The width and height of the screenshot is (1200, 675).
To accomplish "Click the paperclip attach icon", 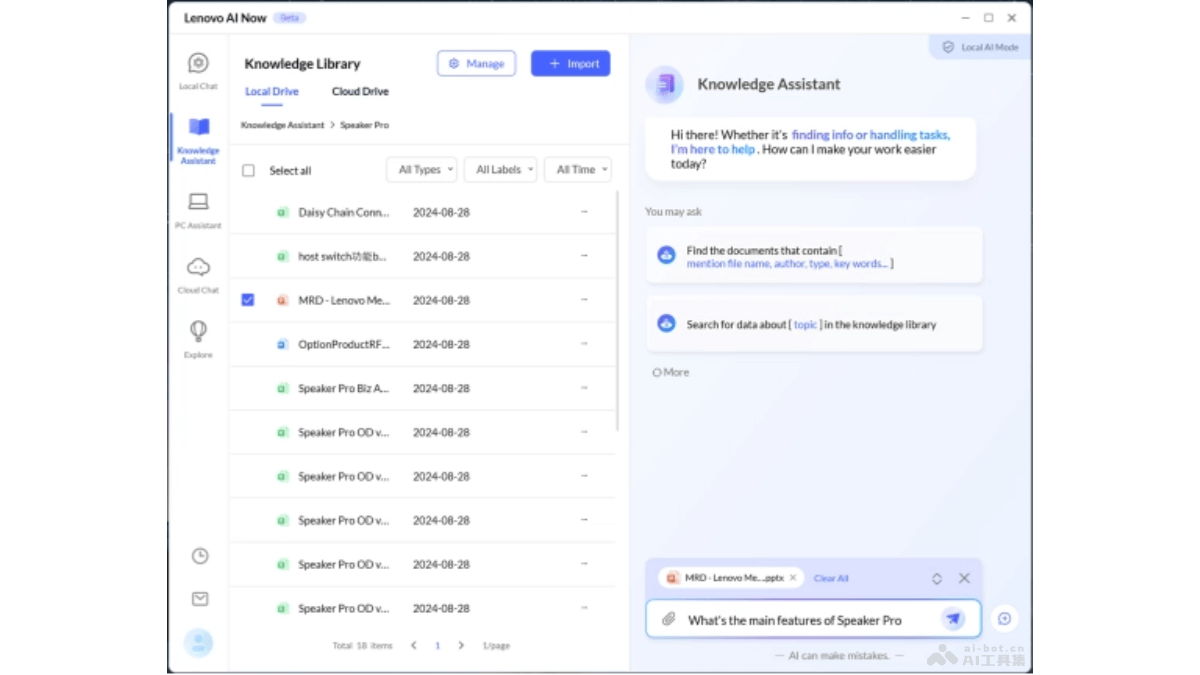I will [x=668, y=620].
